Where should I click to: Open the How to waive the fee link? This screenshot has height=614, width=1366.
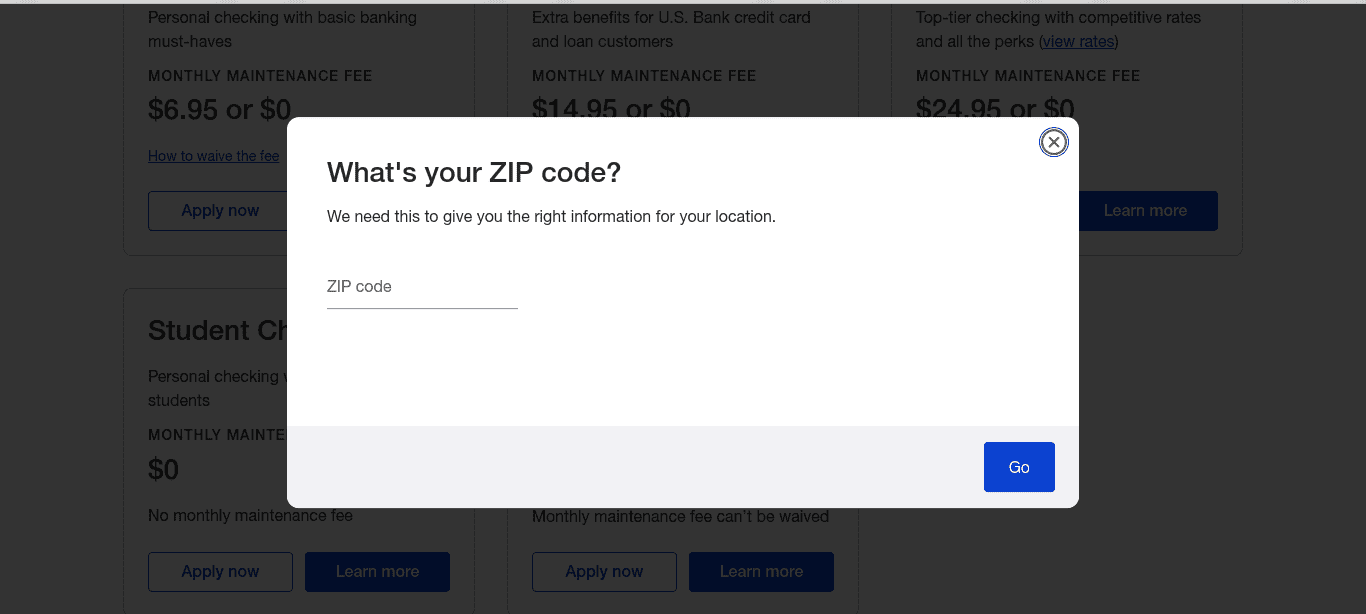tap(214, 156)
